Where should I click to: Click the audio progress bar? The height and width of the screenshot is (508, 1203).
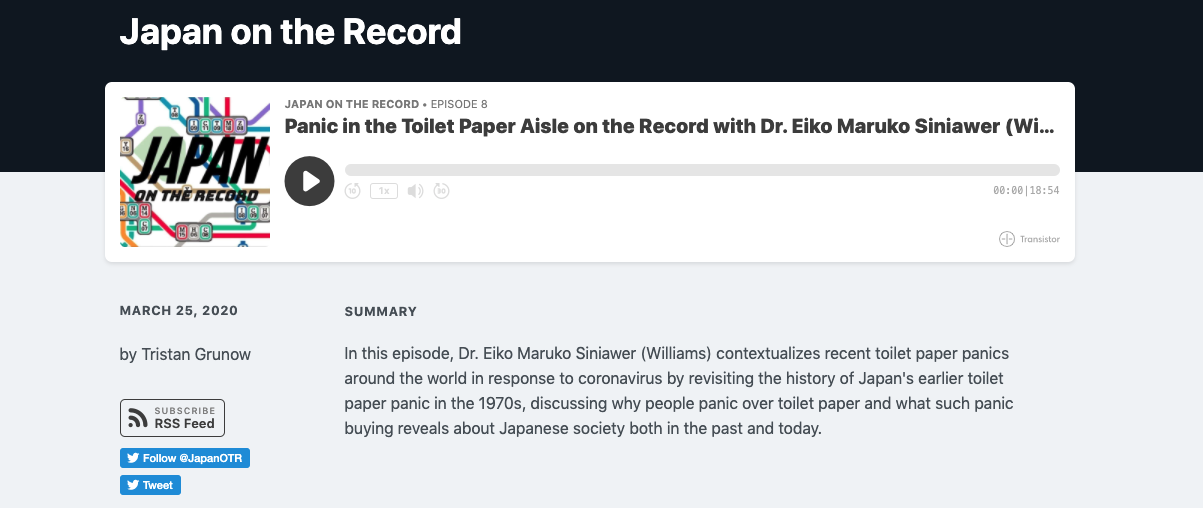[702, 170]
